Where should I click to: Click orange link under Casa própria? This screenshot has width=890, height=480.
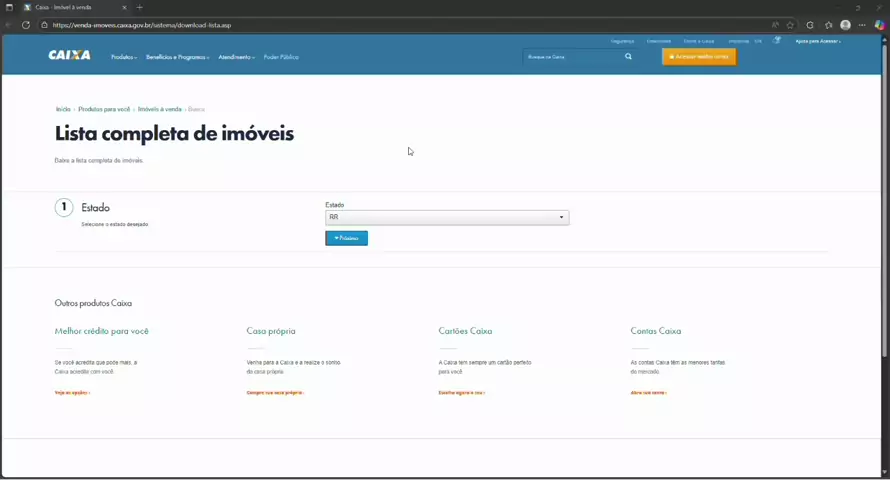tap(275, 393)
